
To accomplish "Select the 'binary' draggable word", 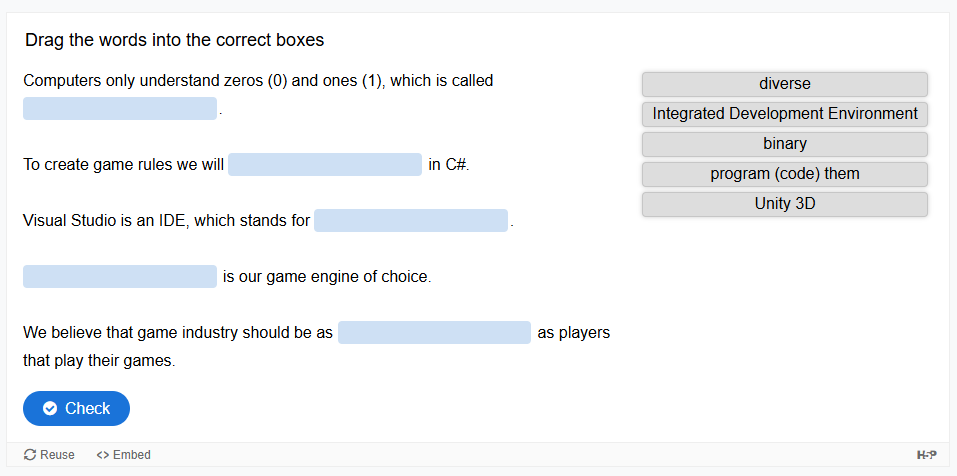I will [x=784, y=144].
